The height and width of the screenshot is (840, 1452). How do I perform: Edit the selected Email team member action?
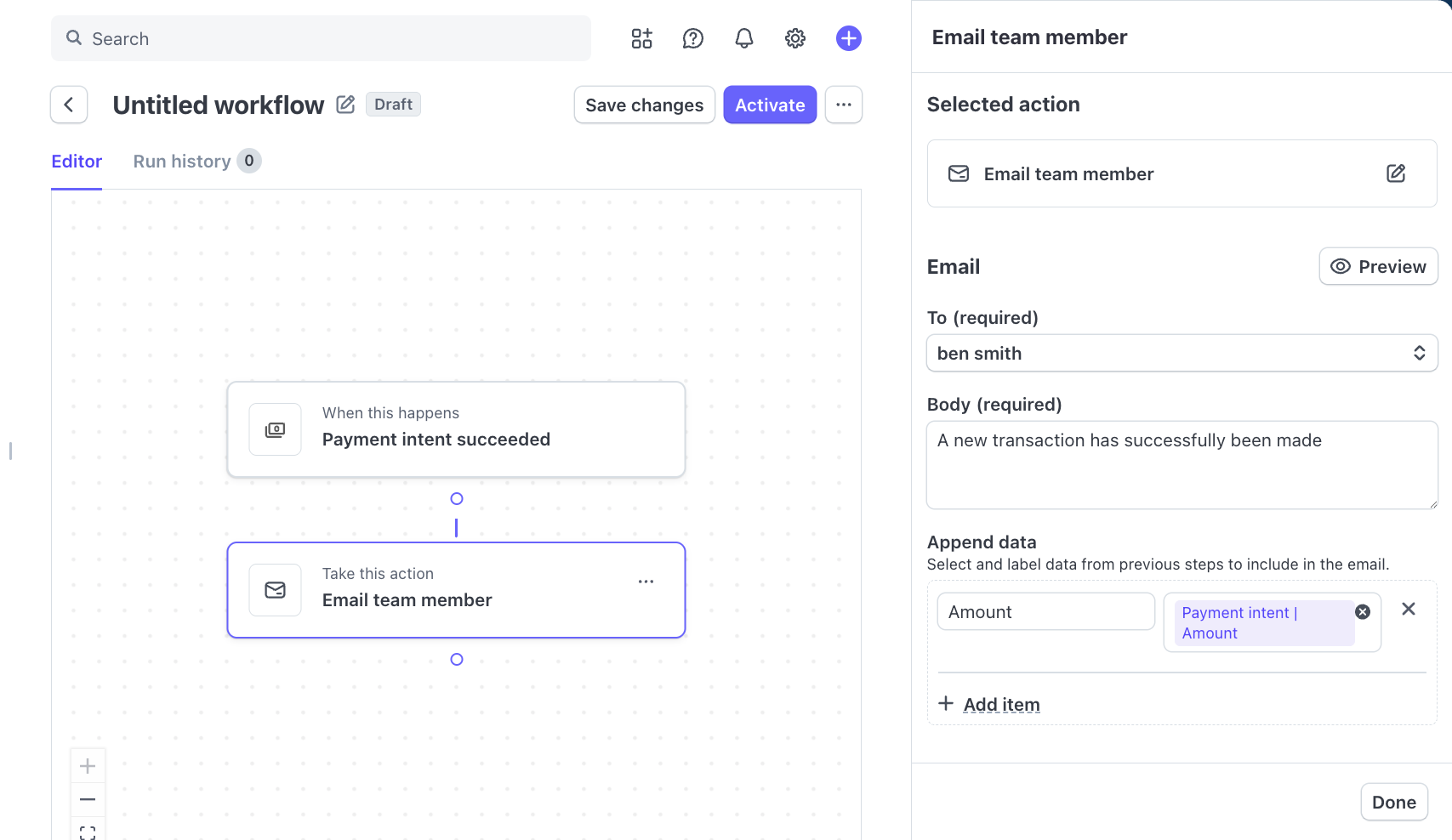(x=1396, y=173)
